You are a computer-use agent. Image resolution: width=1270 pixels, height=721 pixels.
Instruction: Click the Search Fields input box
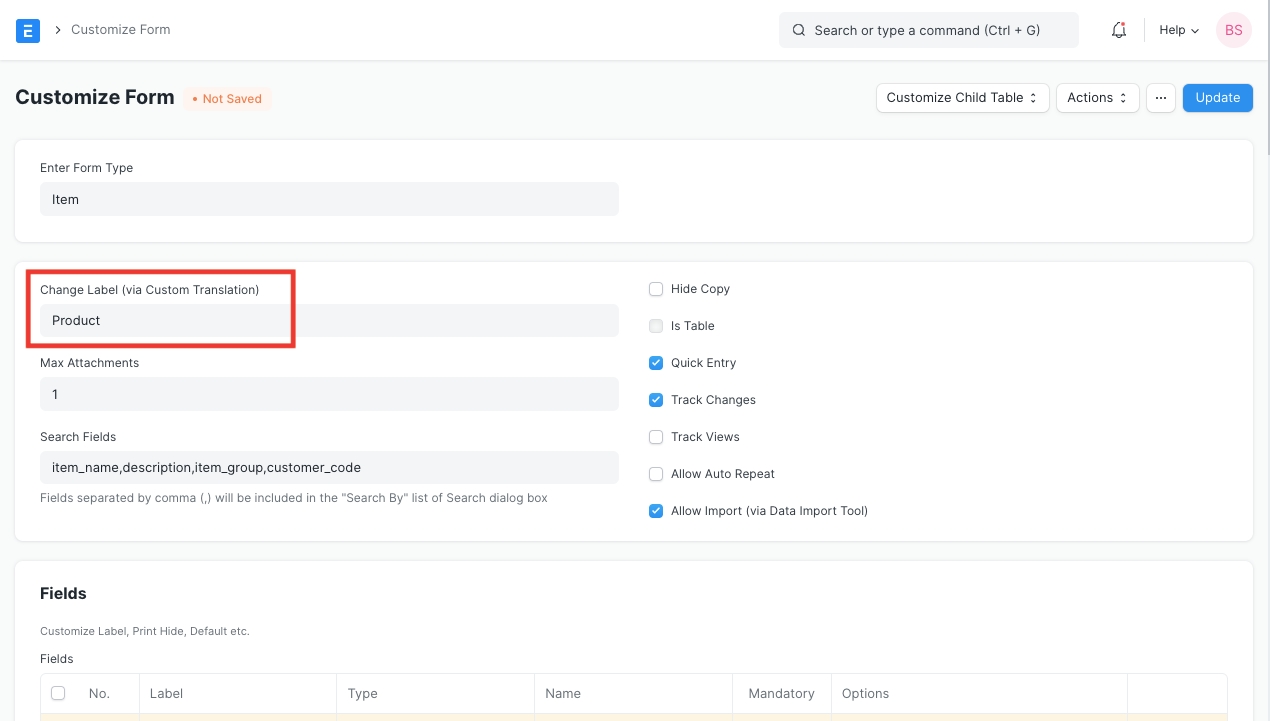tap(329, 467)
